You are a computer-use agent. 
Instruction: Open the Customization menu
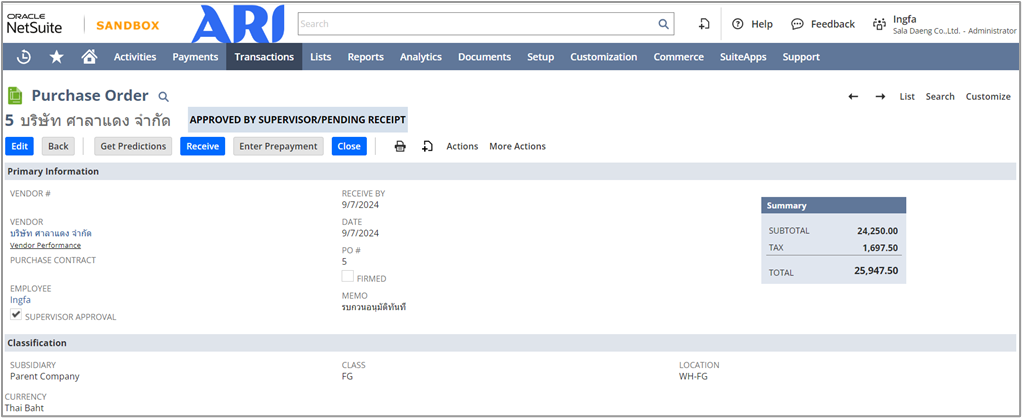click(x=604, y=57)
